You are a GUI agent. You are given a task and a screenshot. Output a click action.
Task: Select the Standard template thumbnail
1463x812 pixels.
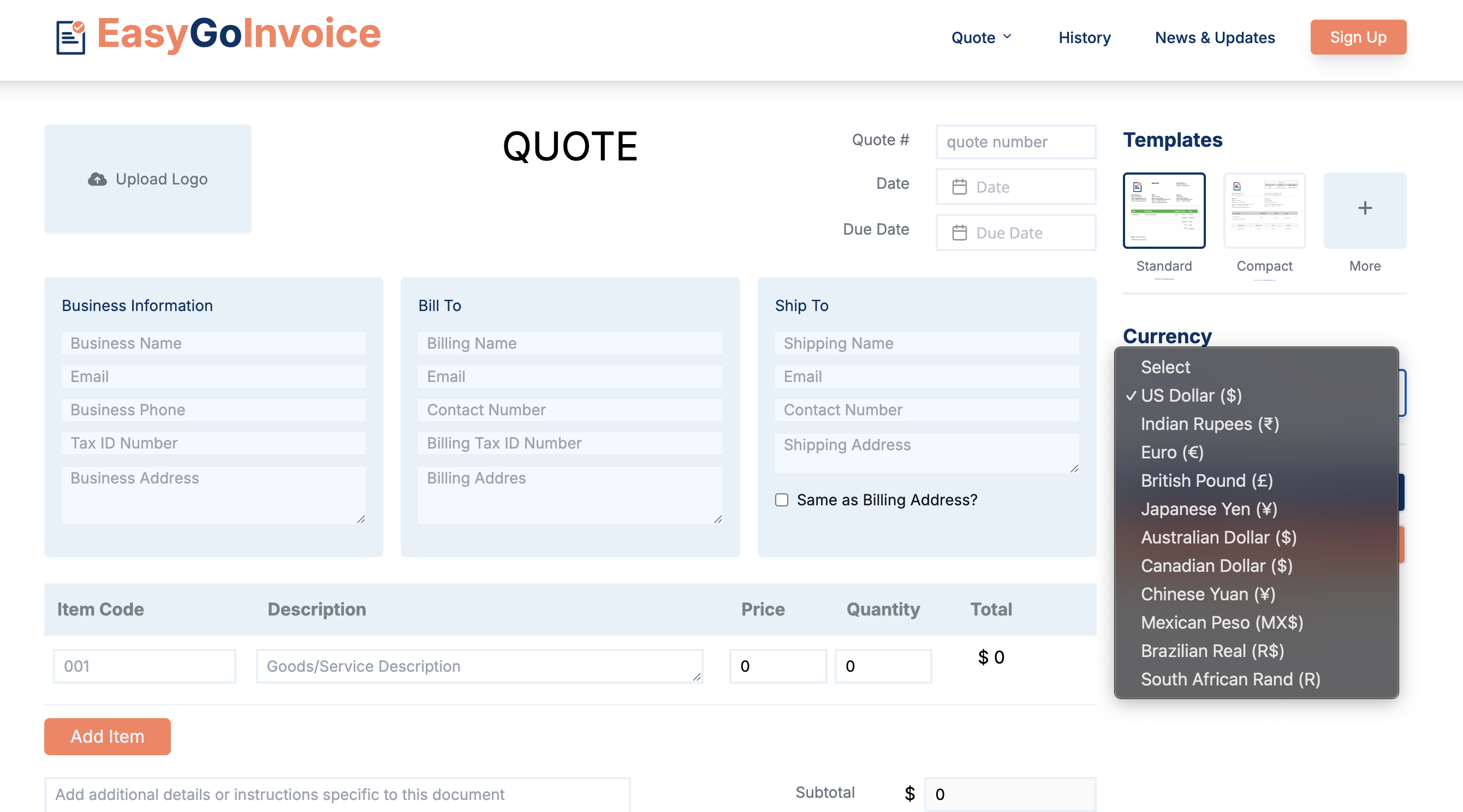tap(1164, 211)
